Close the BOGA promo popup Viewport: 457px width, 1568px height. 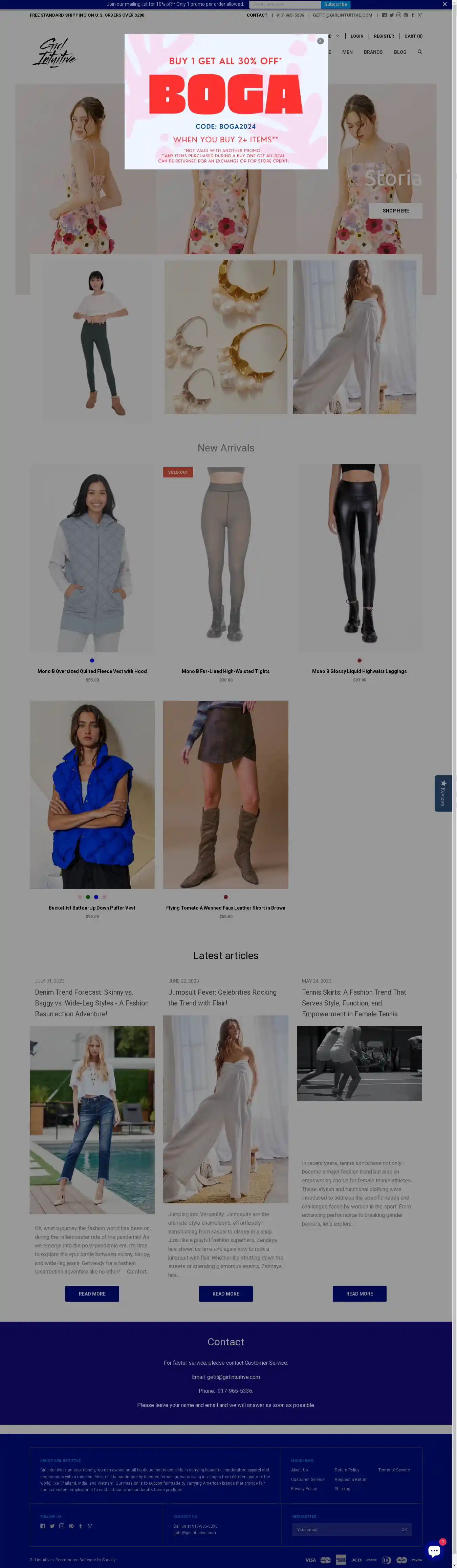(x=320, y=41)
